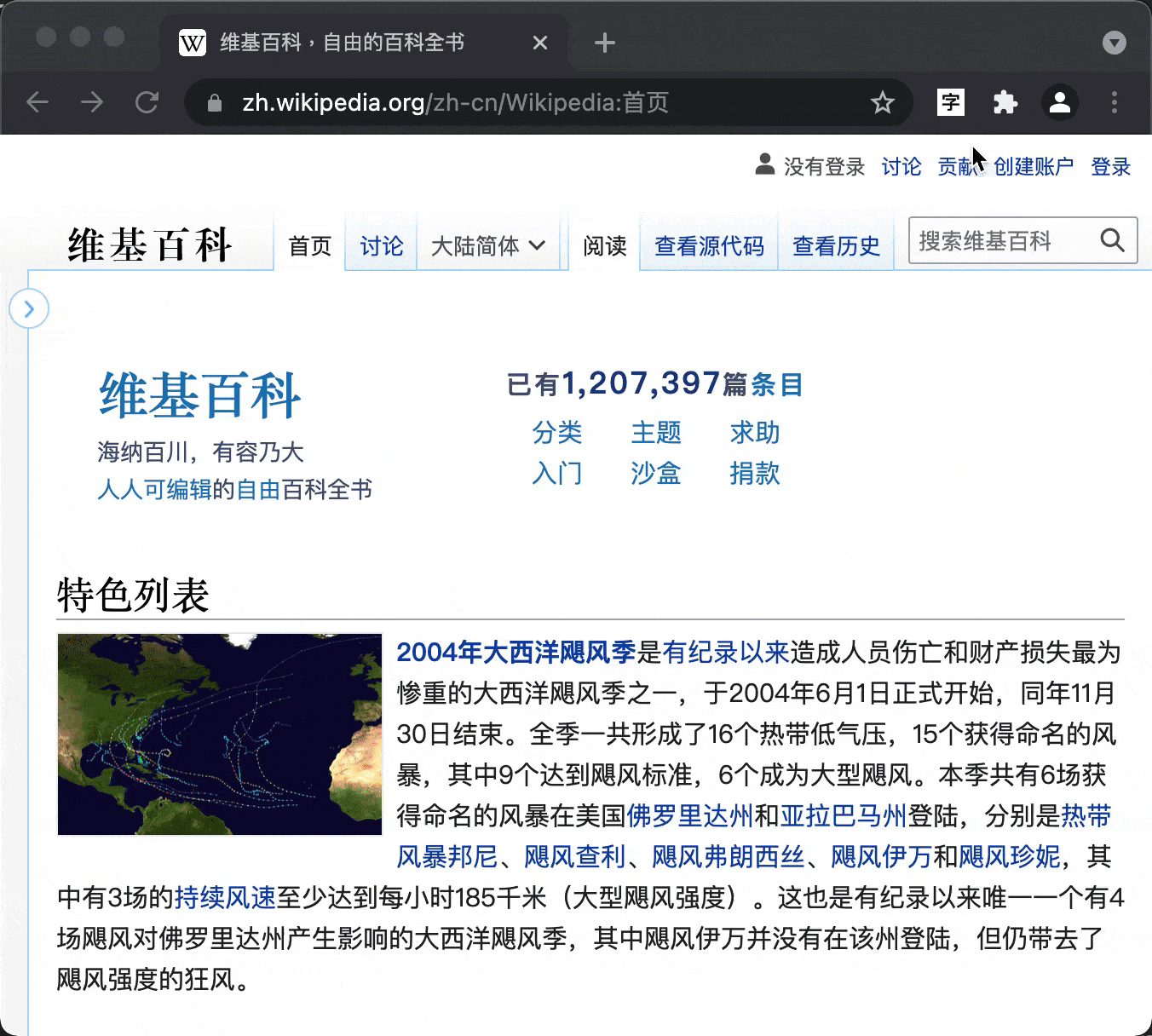Open the 飓风伊万 link

(882, 857)
